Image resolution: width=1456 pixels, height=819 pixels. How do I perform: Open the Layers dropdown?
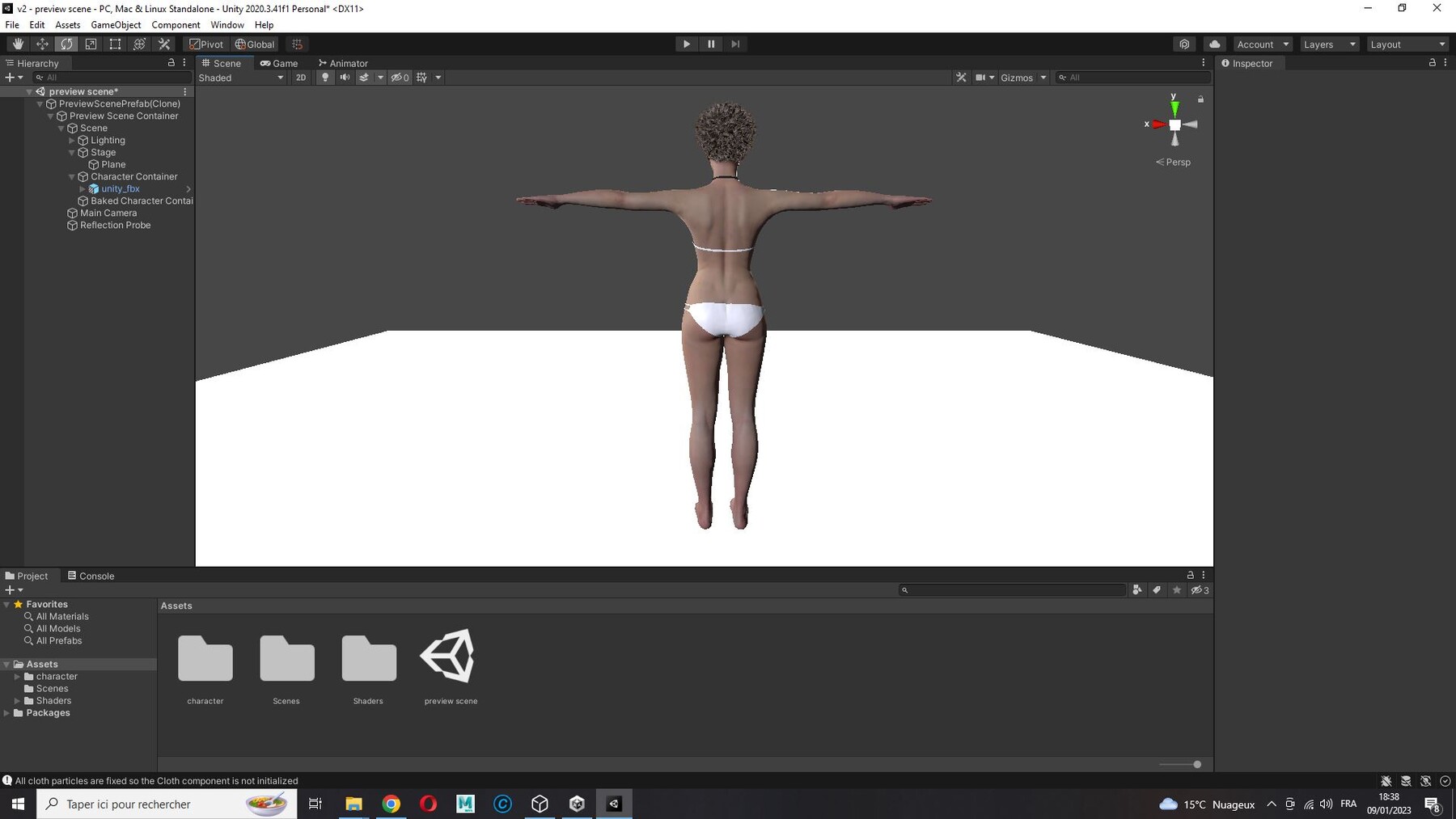1329,44
